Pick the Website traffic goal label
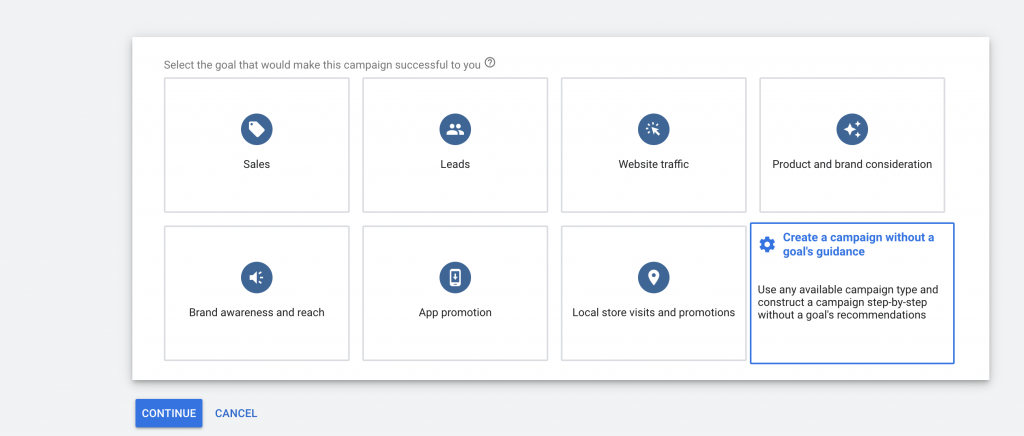 tap(653, 164)
